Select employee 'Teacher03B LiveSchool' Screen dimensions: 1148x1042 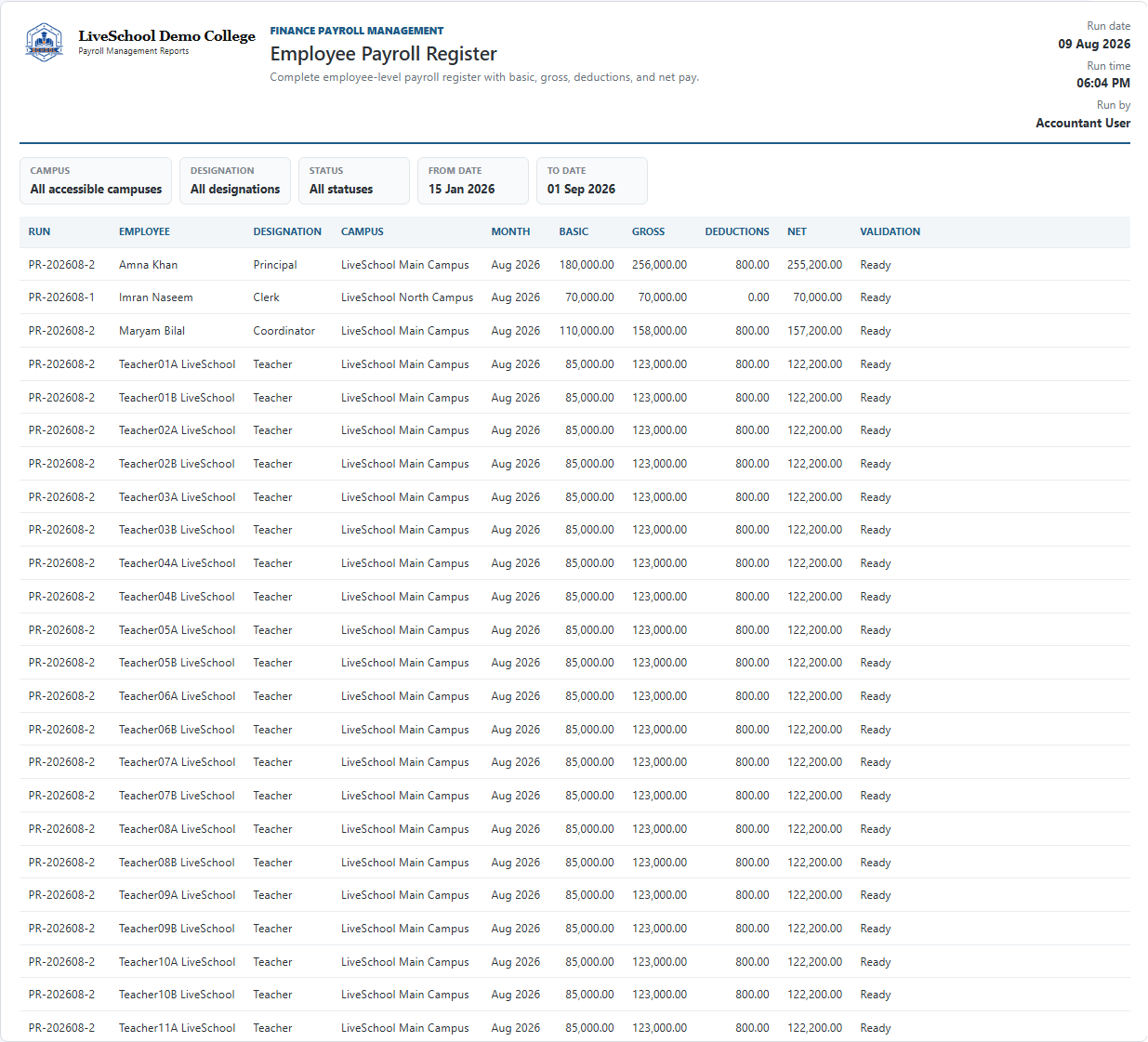click(177, 530)
